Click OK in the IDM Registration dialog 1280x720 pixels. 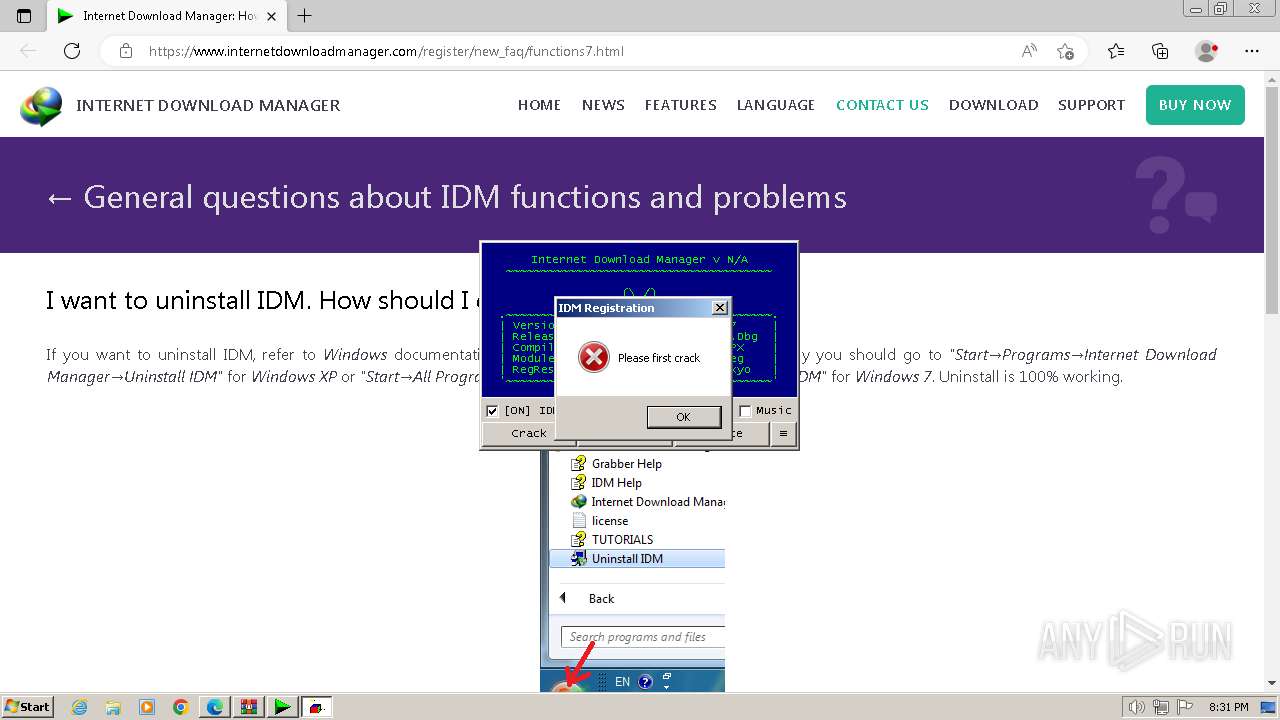684,417
